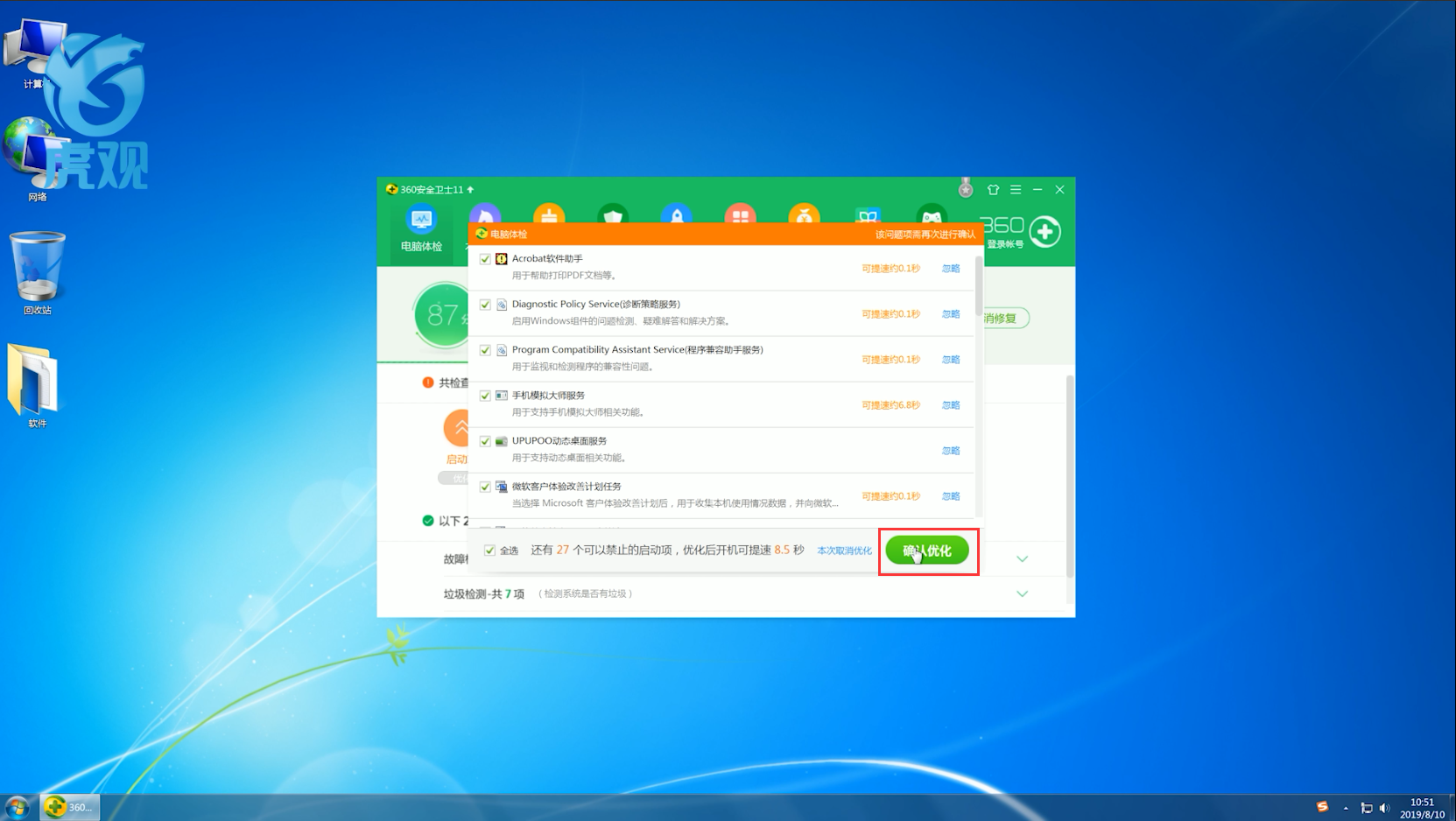Click the Sogou input tray icon
Image resolution: width=1456 pixels, height=821 pixels.
pos(1322,807)
